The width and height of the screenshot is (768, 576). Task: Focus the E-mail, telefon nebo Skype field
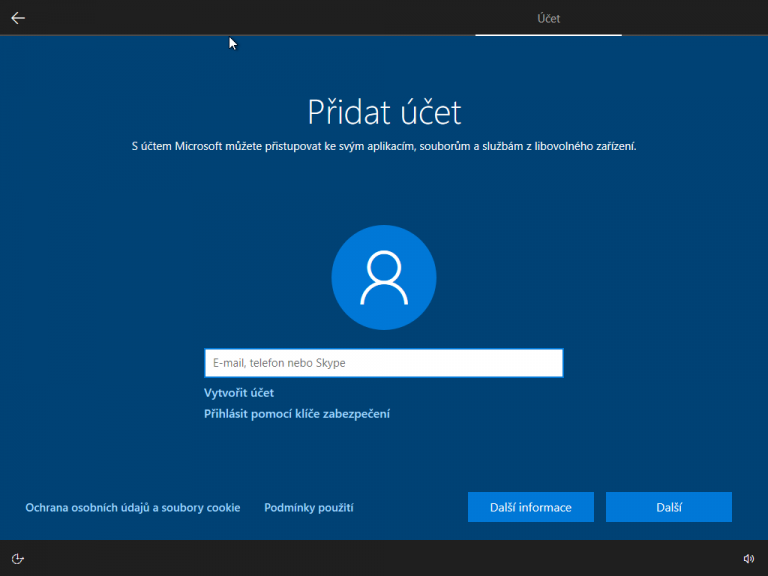383,363
